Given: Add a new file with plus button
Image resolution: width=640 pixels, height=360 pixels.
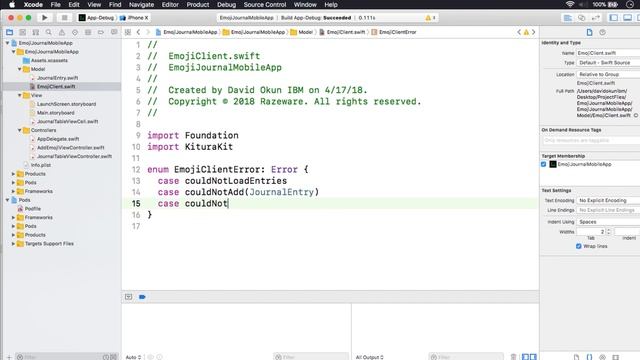Looking at the screenshot, I should coord(9,357).
